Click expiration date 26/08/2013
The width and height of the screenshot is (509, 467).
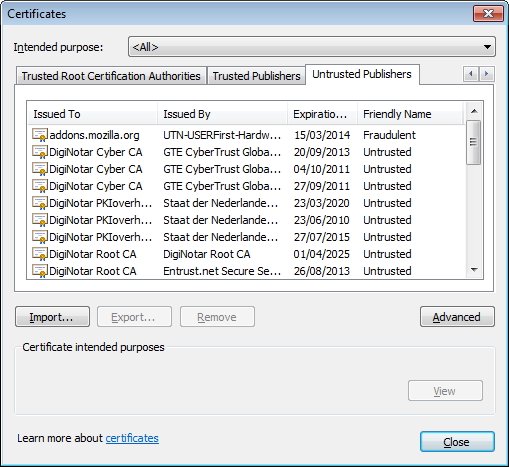(x=322, y=271)
